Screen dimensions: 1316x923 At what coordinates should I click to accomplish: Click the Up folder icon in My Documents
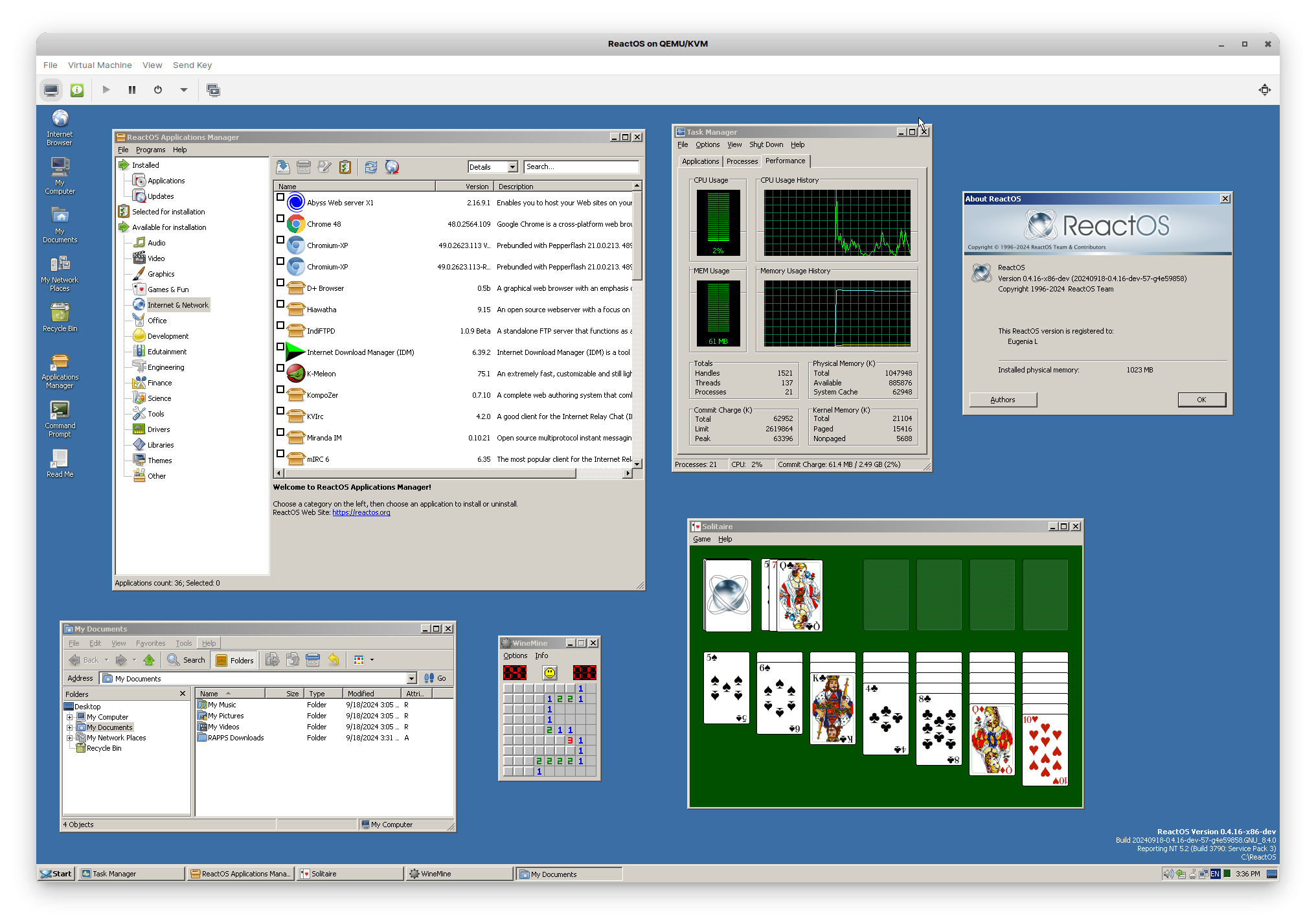click(x=149, y=660)
